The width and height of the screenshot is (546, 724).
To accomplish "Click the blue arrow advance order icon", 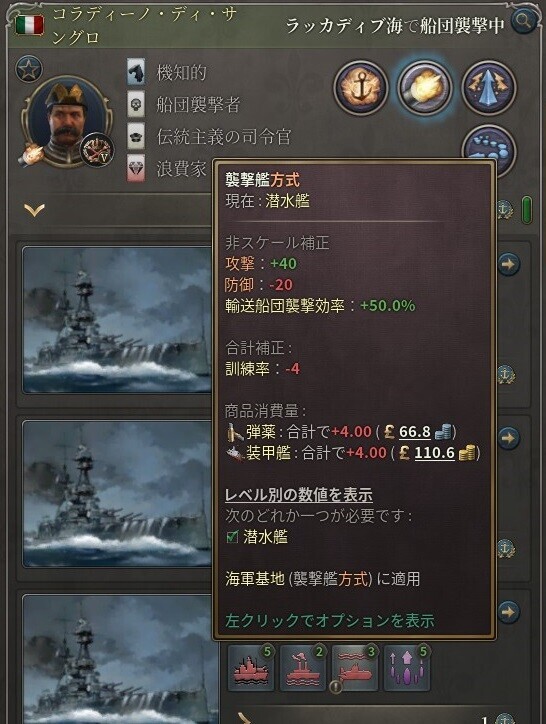I will click(489, 88).
